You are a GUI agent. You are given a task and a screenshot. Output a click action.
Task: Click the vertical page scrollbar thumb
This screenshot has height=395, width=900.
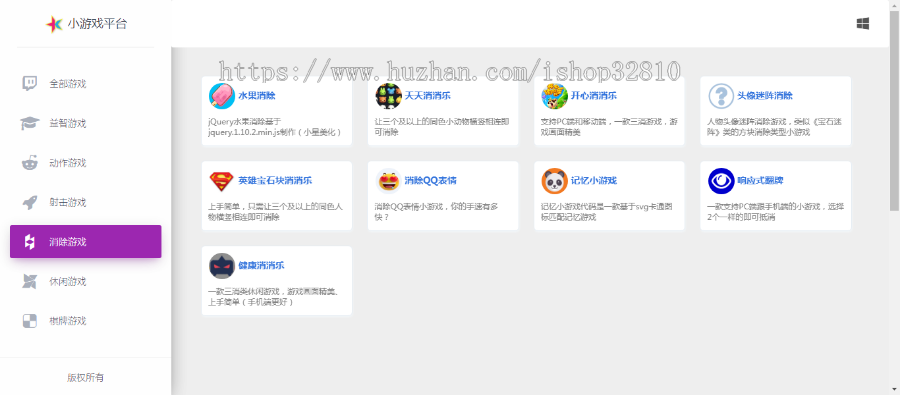894,110
